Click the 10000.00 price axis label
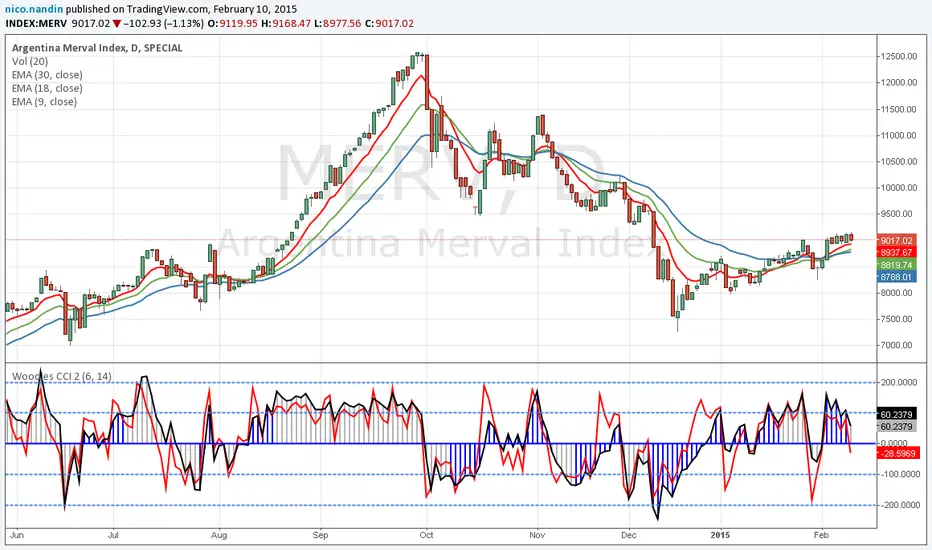This screenshot has width=932, height=550. tap(899, 188)
